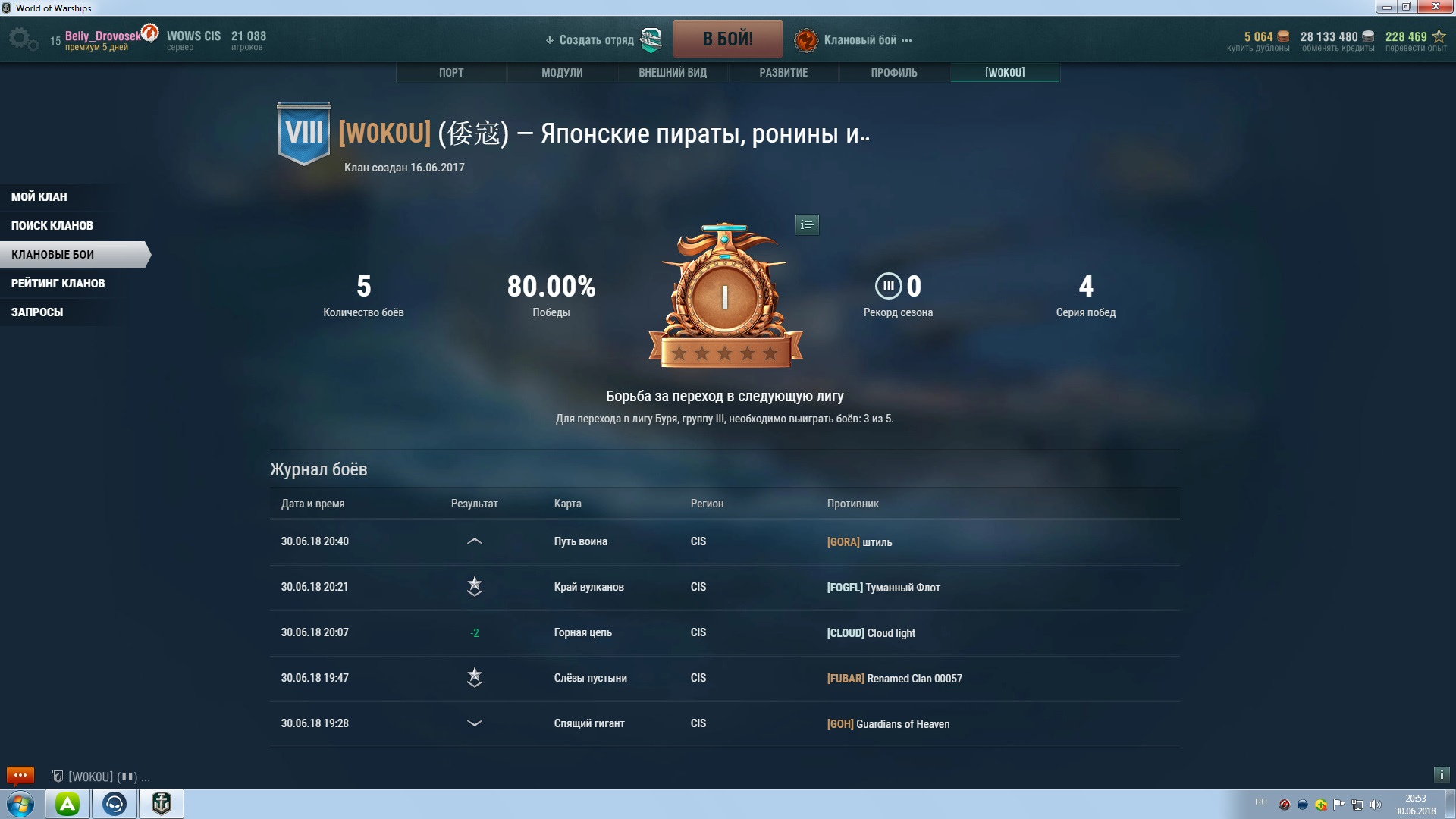Click the clan league VIII banner badge
The height and width of the screenshot is (819, 1456).
[304, 133]
